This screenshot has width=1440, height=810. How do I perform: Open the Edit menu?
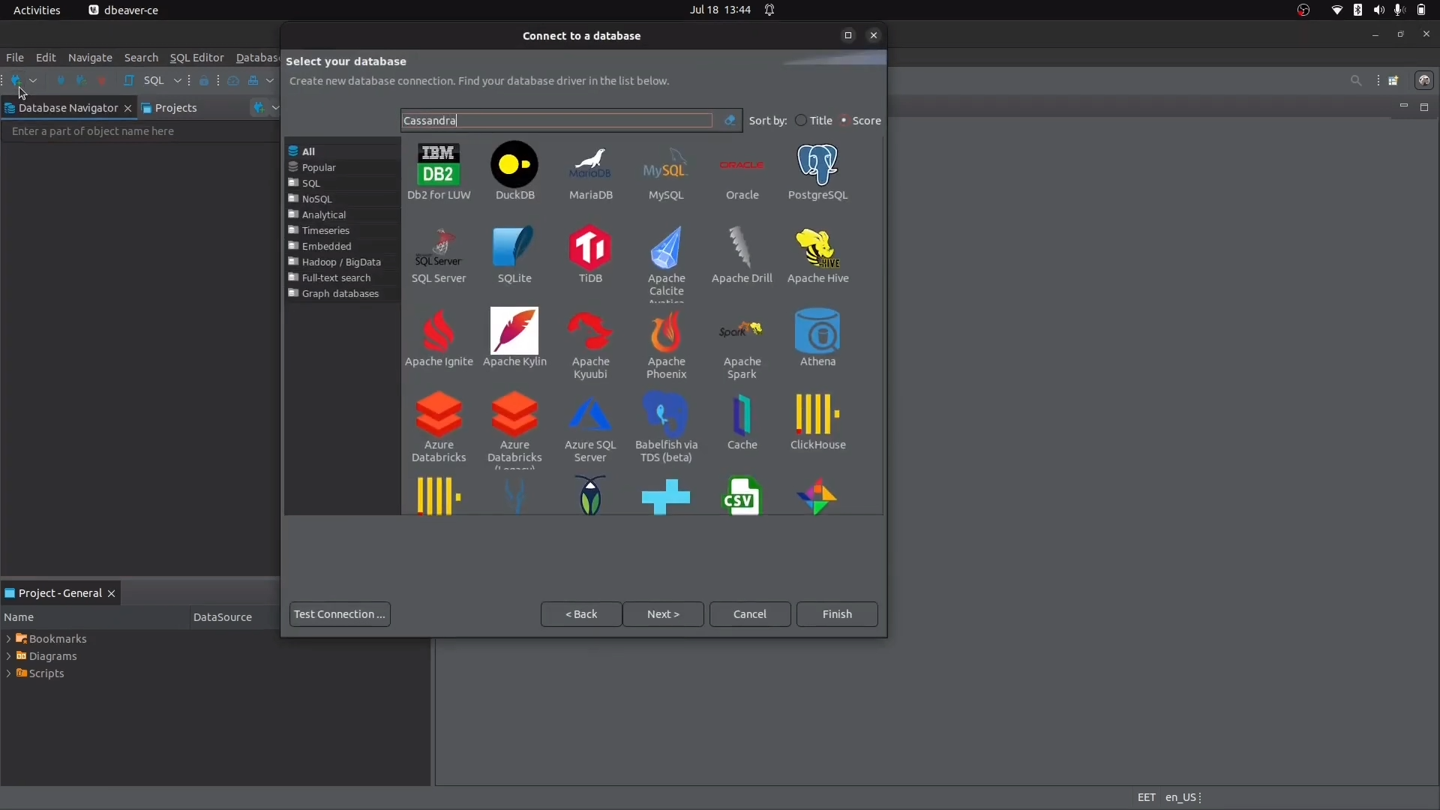(x=46, y=58)
